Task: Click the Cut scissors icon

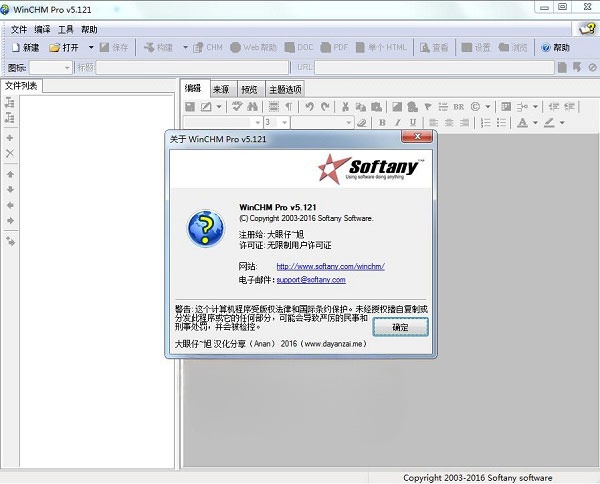Action: 345,106
